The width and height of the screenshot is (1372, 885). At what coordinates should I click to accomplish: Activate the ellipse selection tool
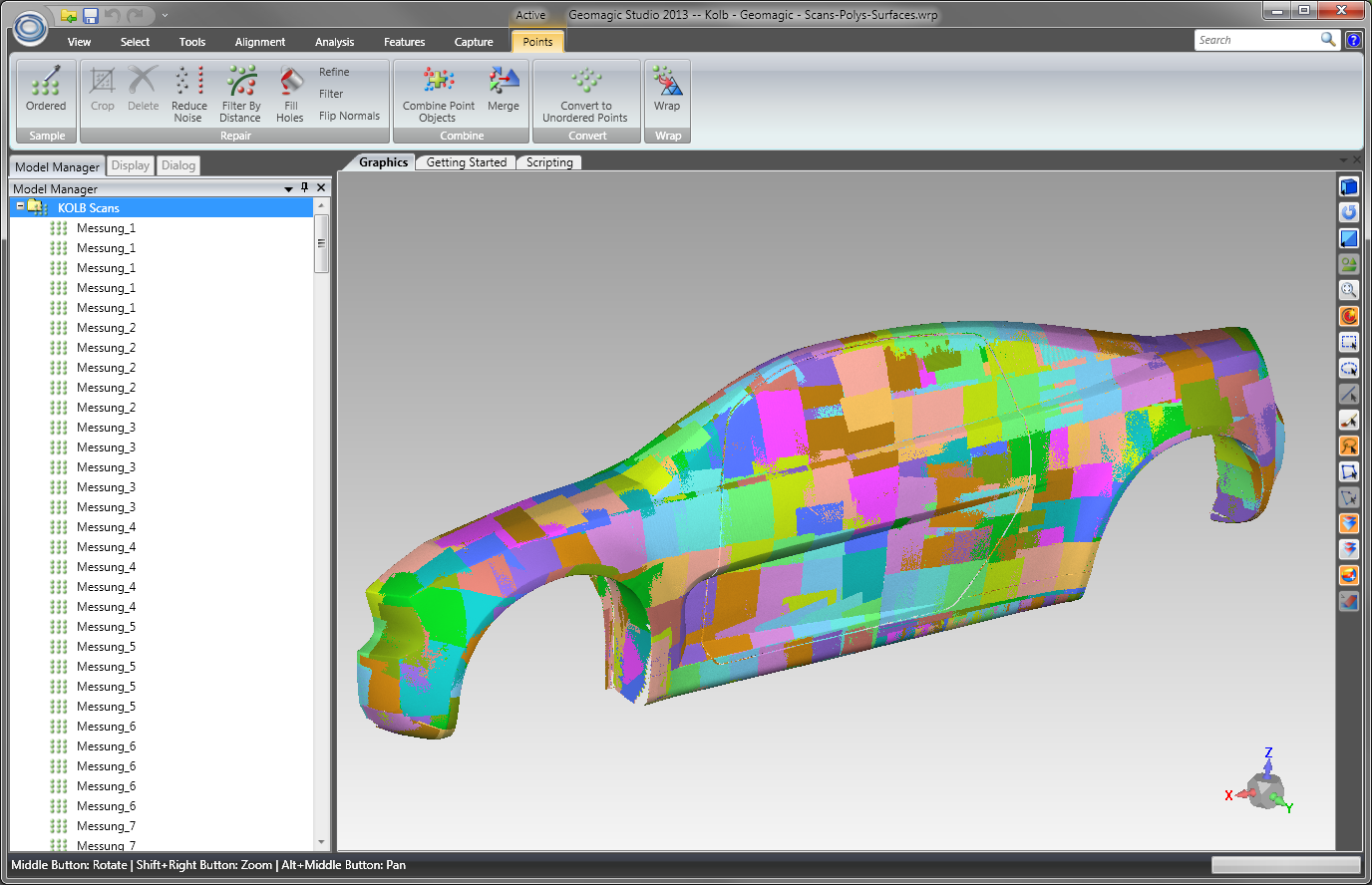point(1349,368)
